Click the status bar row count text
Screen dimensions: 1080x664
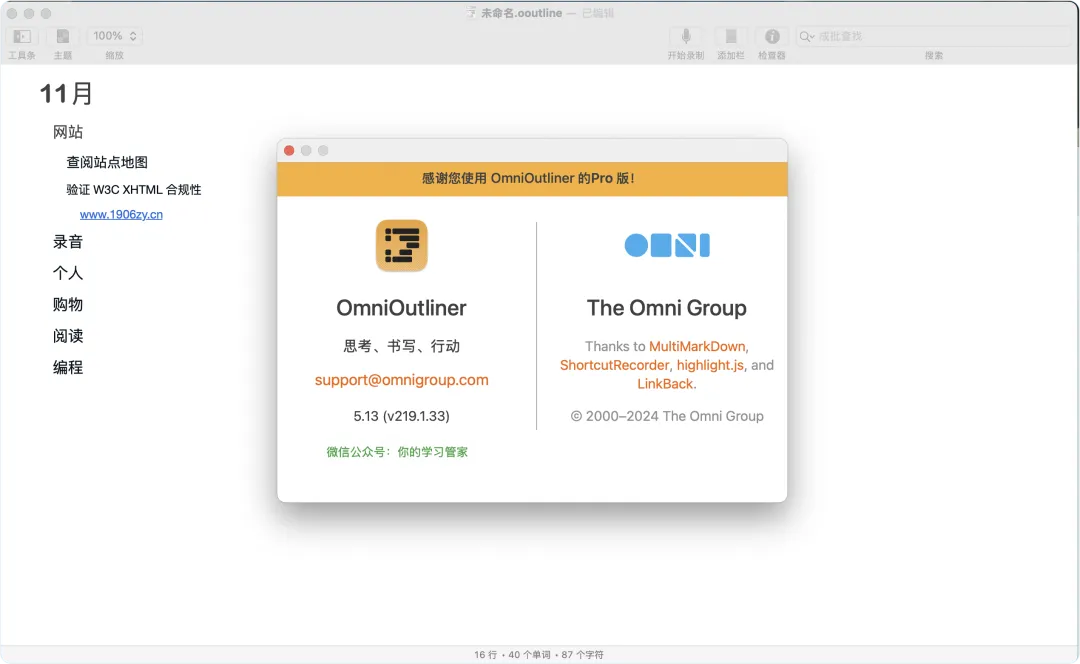coord(485,654)
